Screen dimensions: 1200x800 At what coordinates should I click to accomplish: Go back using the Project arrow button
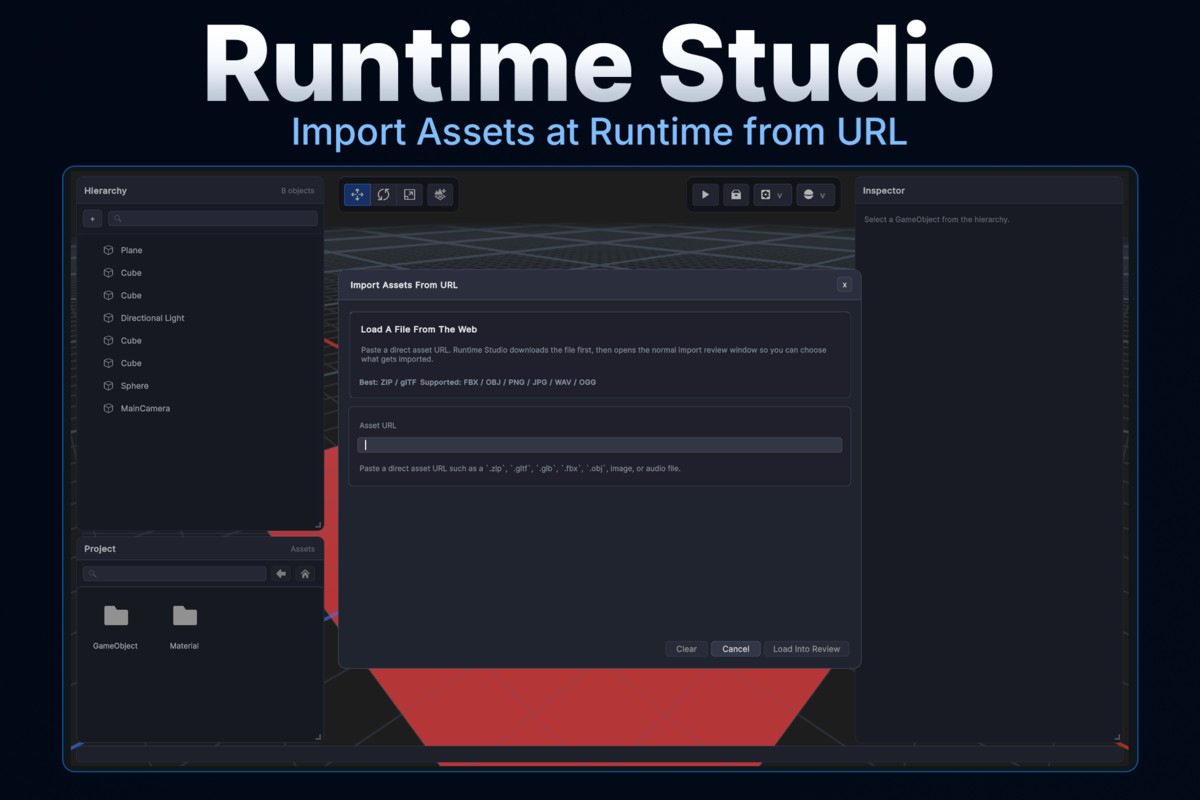(281, 574)
